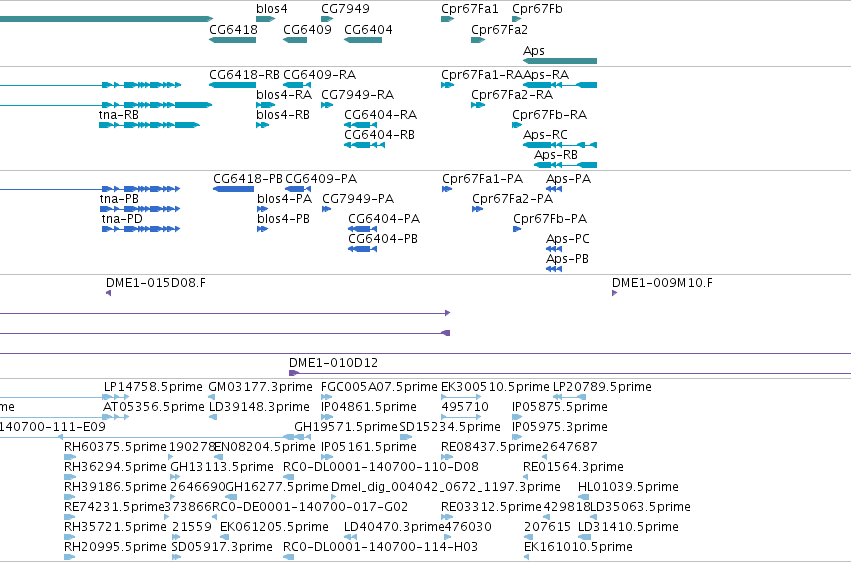Click EST LP14758.5prime
Viewport: 851px width, 562px height.
click(x=153, y=387)
